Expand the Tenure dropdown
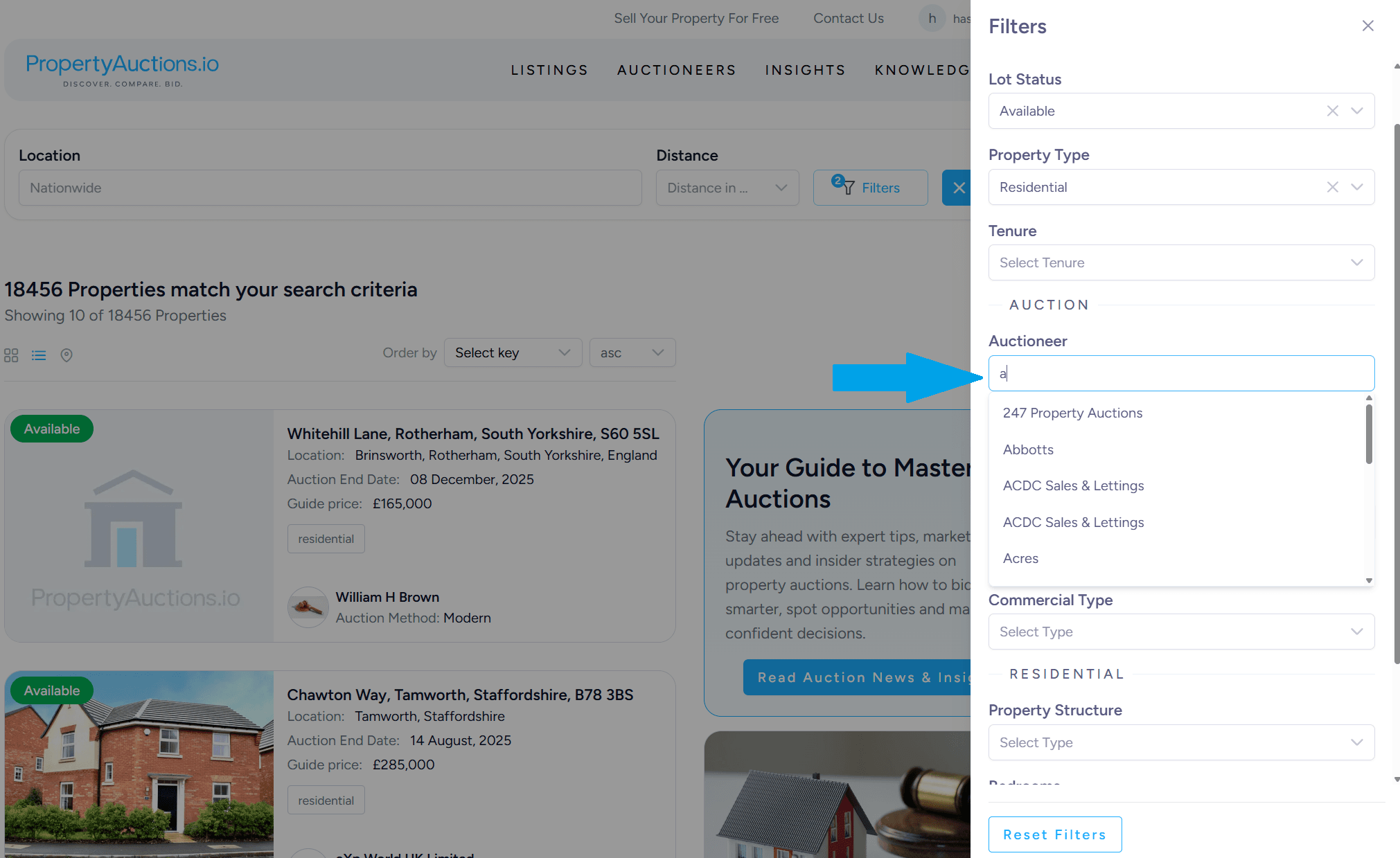Screen dimensions: 1400x858 [x=1181, y=262]
